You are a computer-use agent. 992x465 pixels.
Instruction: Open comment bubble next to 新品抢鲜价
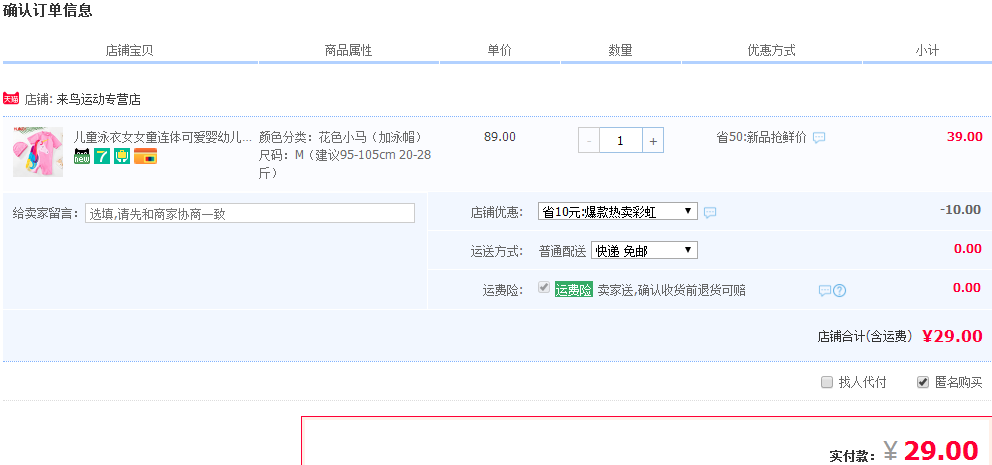coord(819,137)
